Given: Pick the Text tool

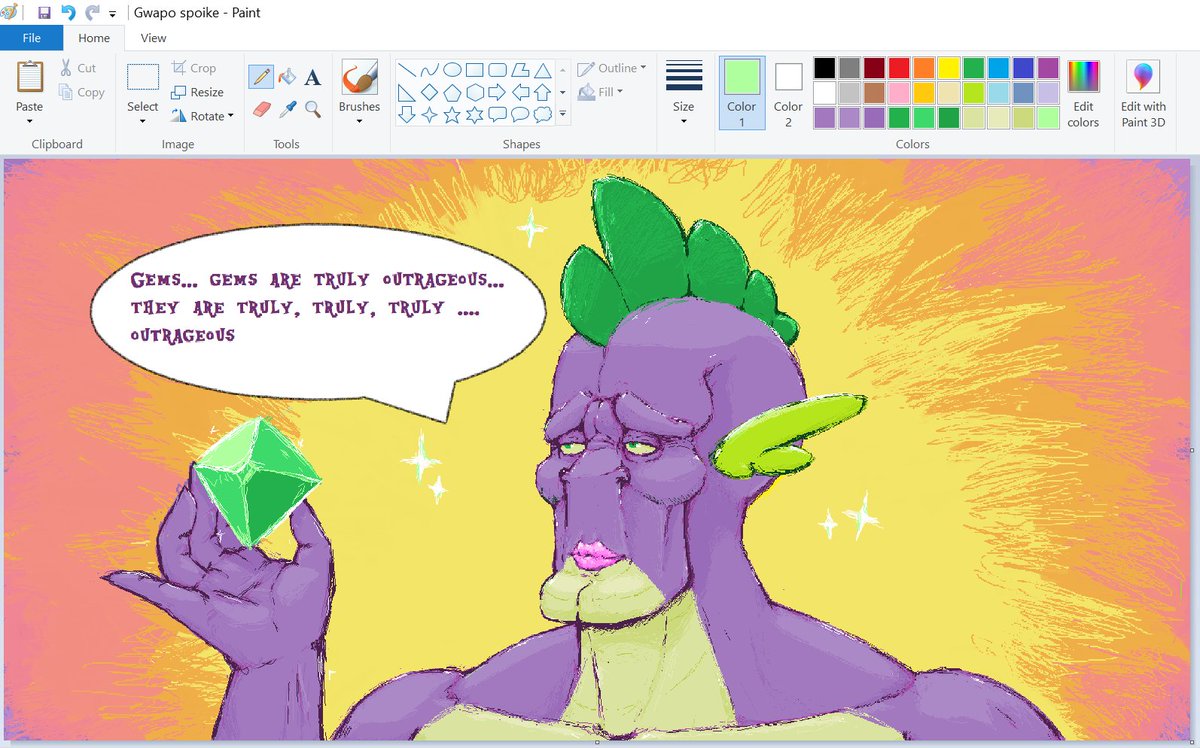Looking at the screenshot, I should [313, 77].
